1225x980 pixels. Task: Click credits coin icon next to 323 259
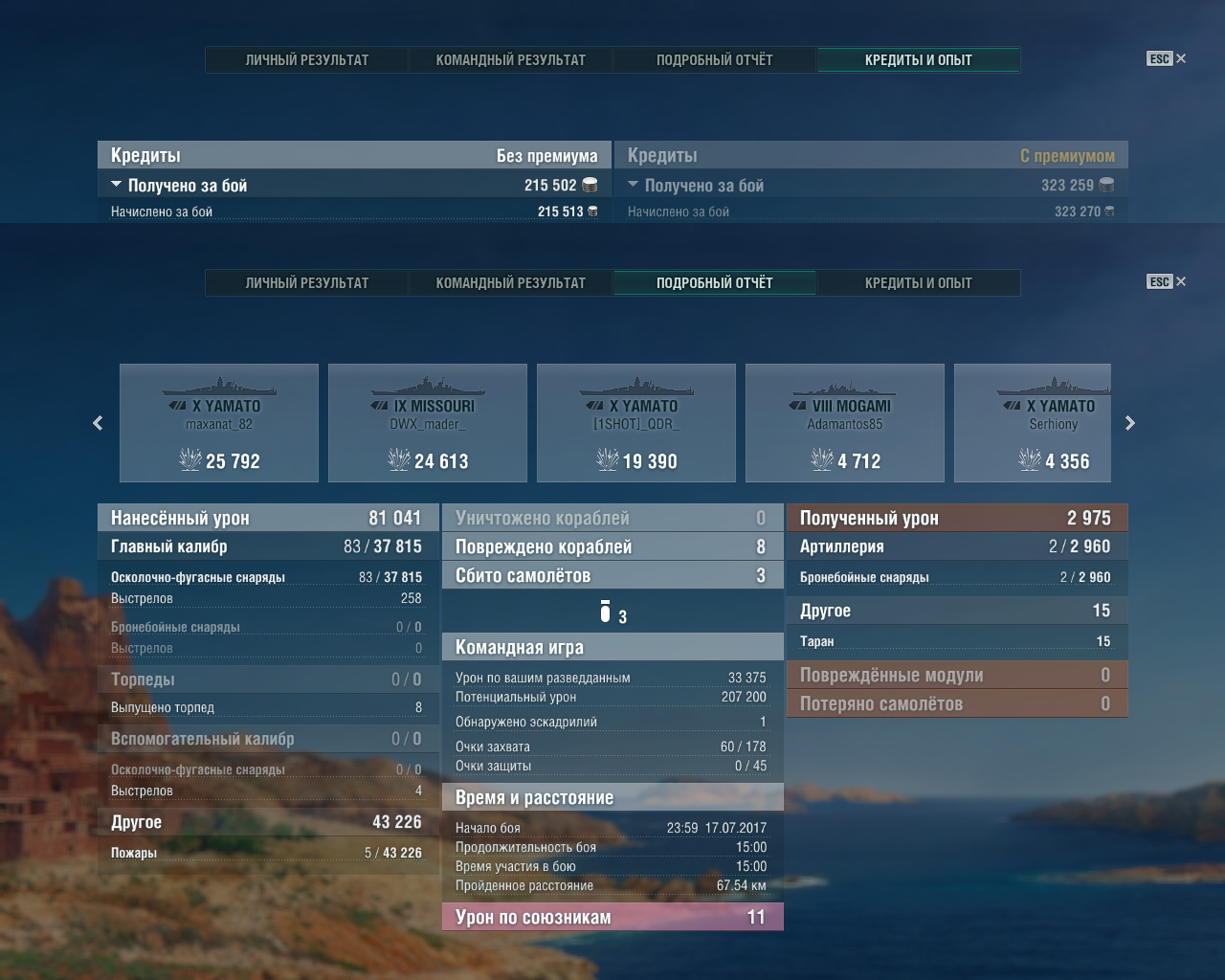coord(1106,185)
